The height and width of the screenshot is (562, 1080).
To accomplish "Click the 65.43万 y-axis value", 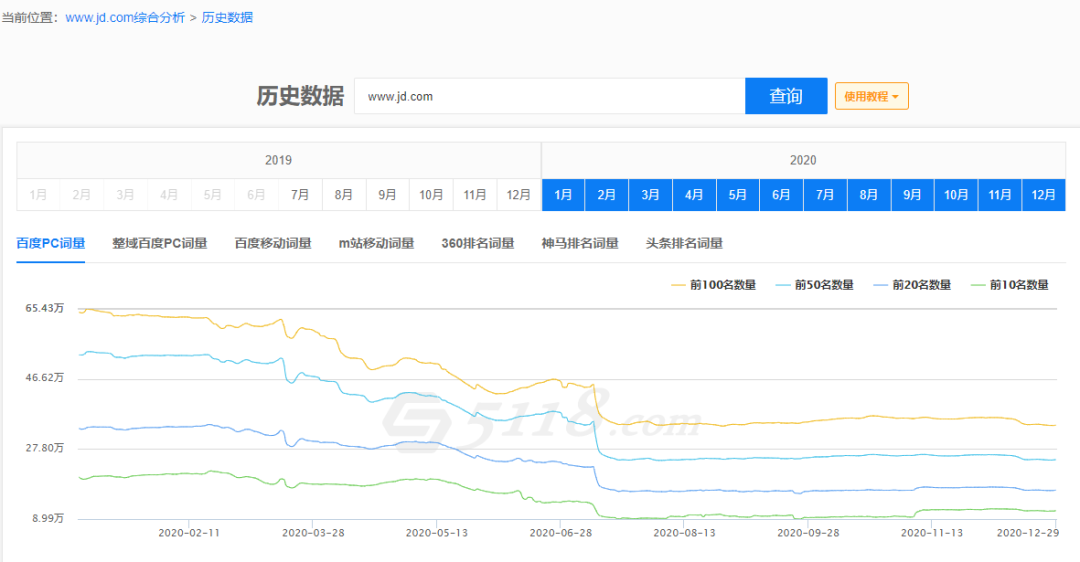I will pyautogui.click(x=45, y=308).
